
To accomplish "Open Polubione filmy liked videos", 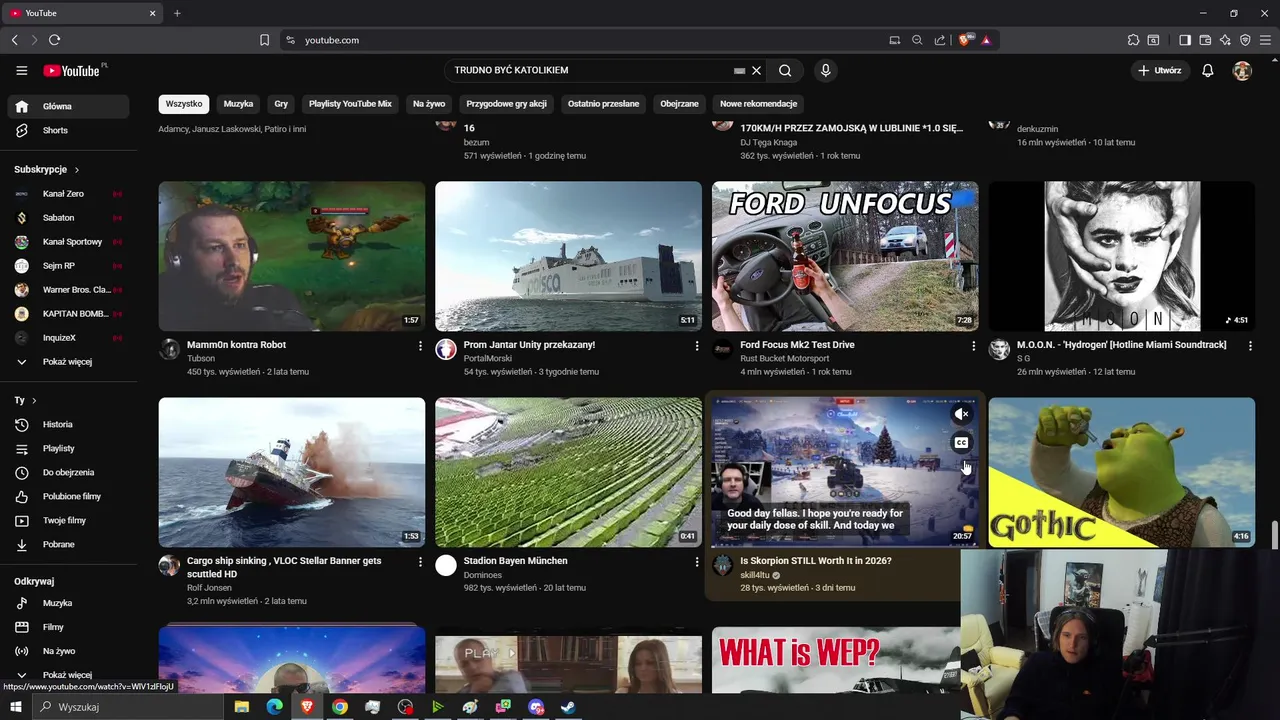I will [68, 496].
